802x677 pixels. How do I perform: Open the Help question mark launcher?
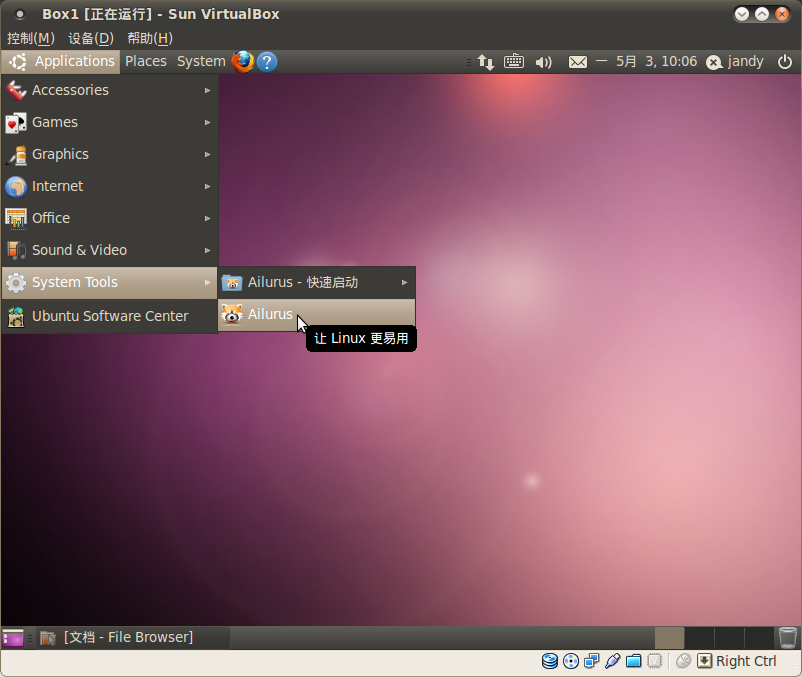pyautogui.click(x=267, y=62)
